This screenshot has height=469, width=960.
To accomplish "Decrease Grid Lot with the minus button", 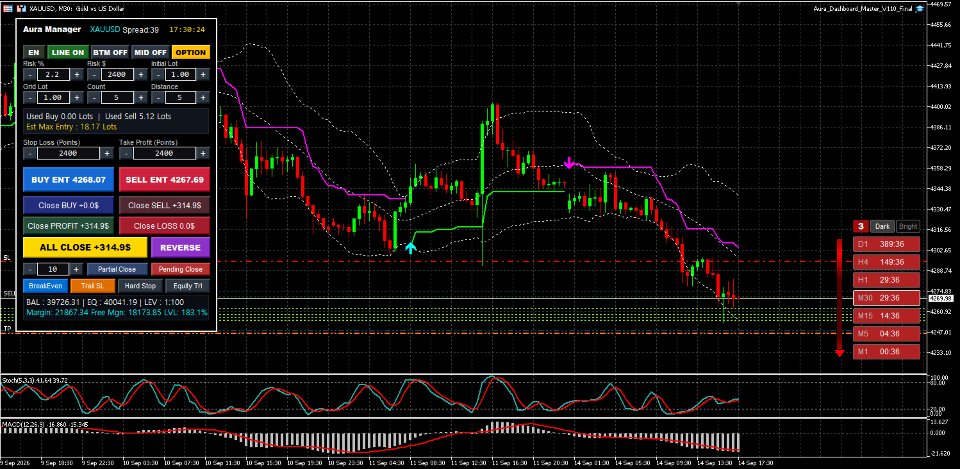I will pos(30,97).
